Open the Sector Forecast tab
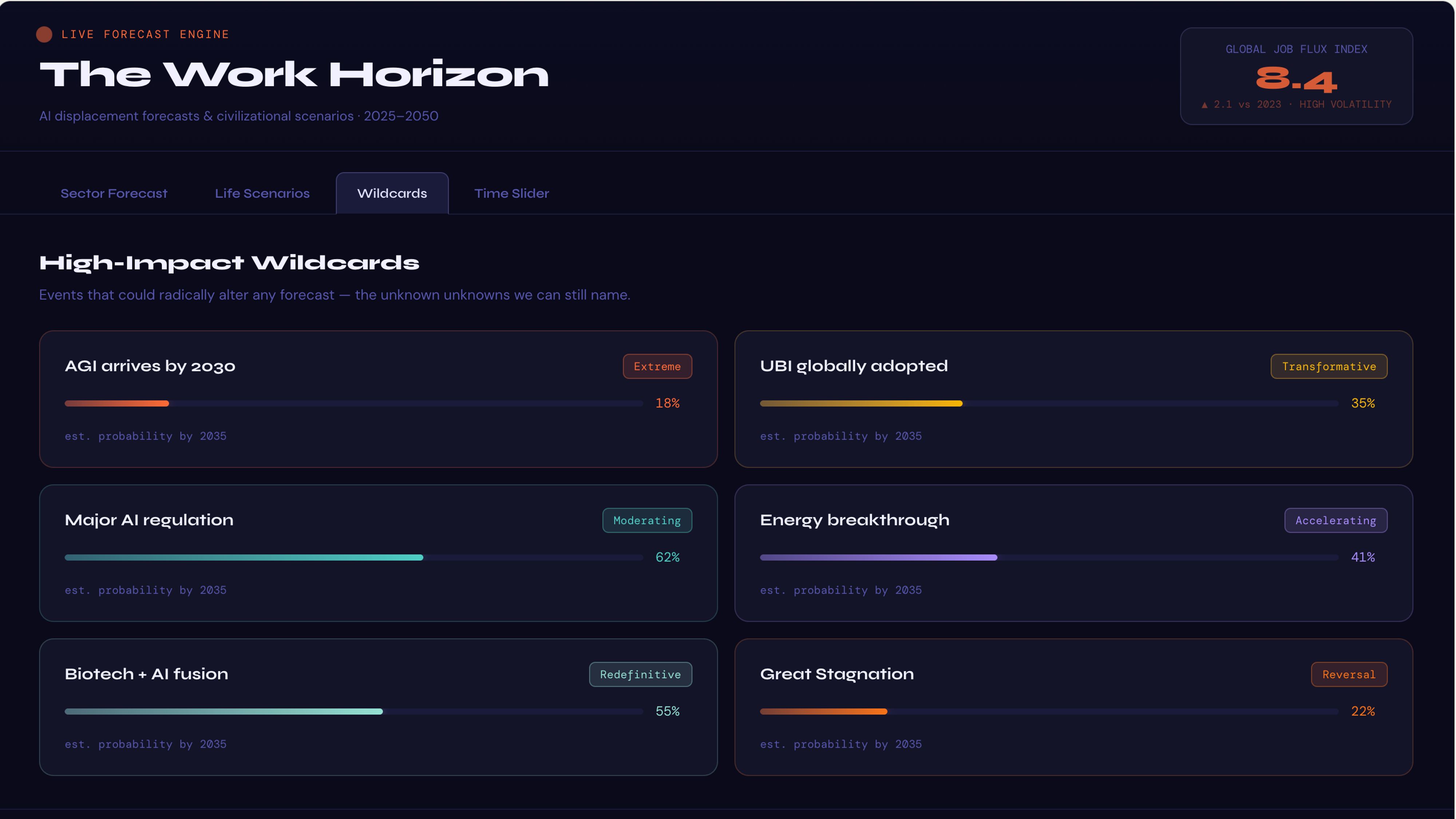Screen dimensions: 1456x819 click(x=114, y=193)
